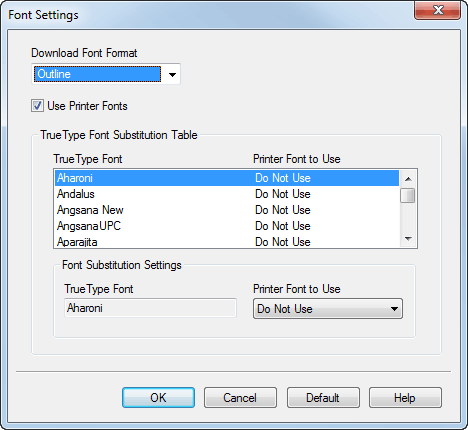Click the font list scrollbar thumb
The image size is (468, 430).
[x=408, y=195]
